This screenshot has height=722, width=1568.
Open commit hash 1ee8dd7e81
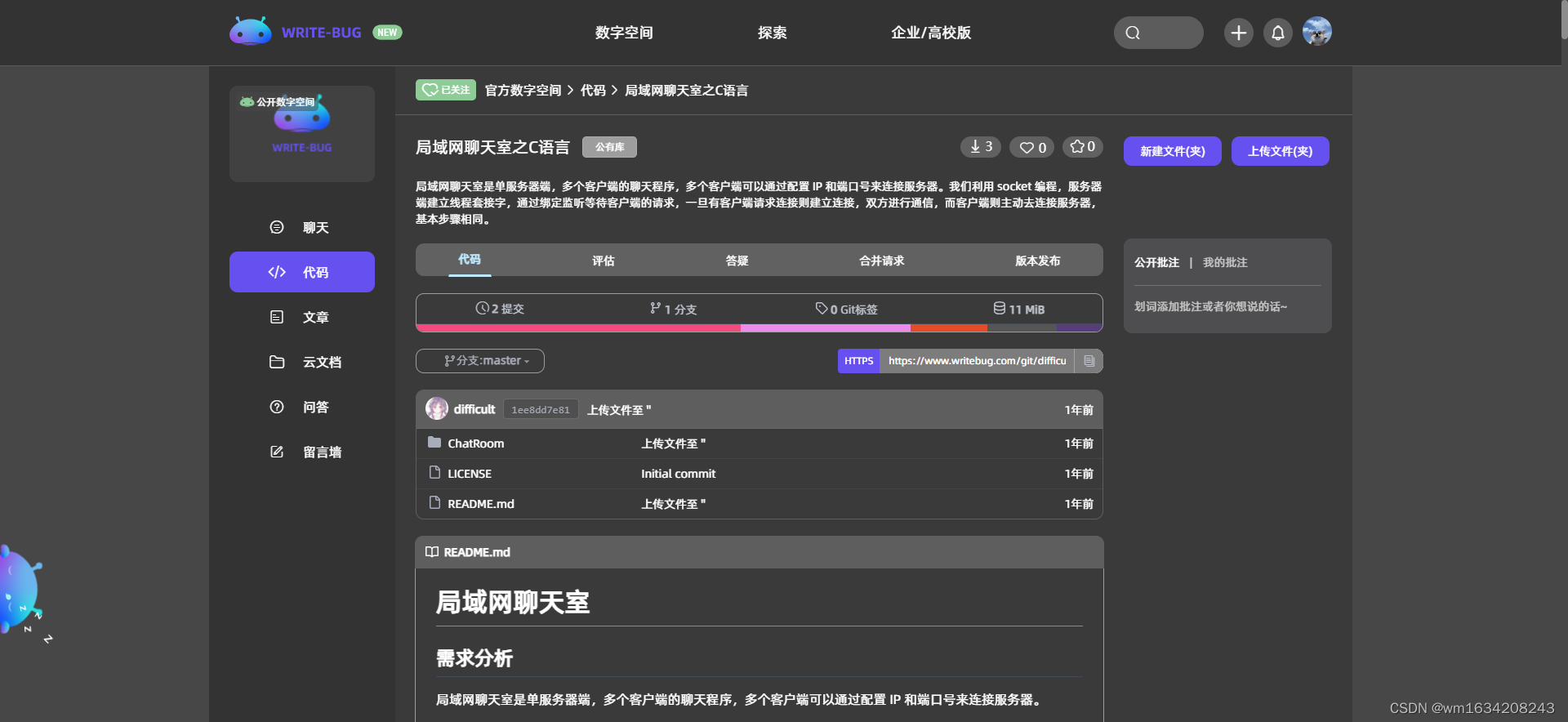(x=541, y=409)
